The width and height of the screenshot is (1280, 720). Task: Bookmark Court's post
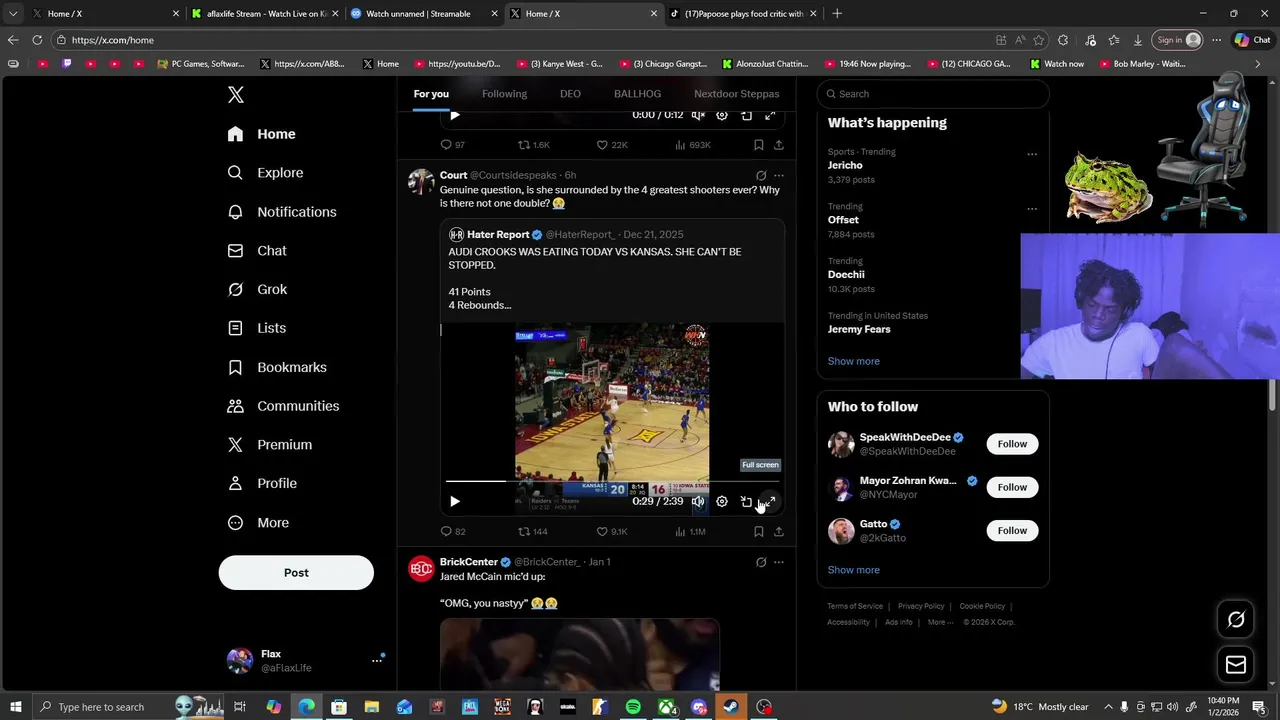click(759, 532)
